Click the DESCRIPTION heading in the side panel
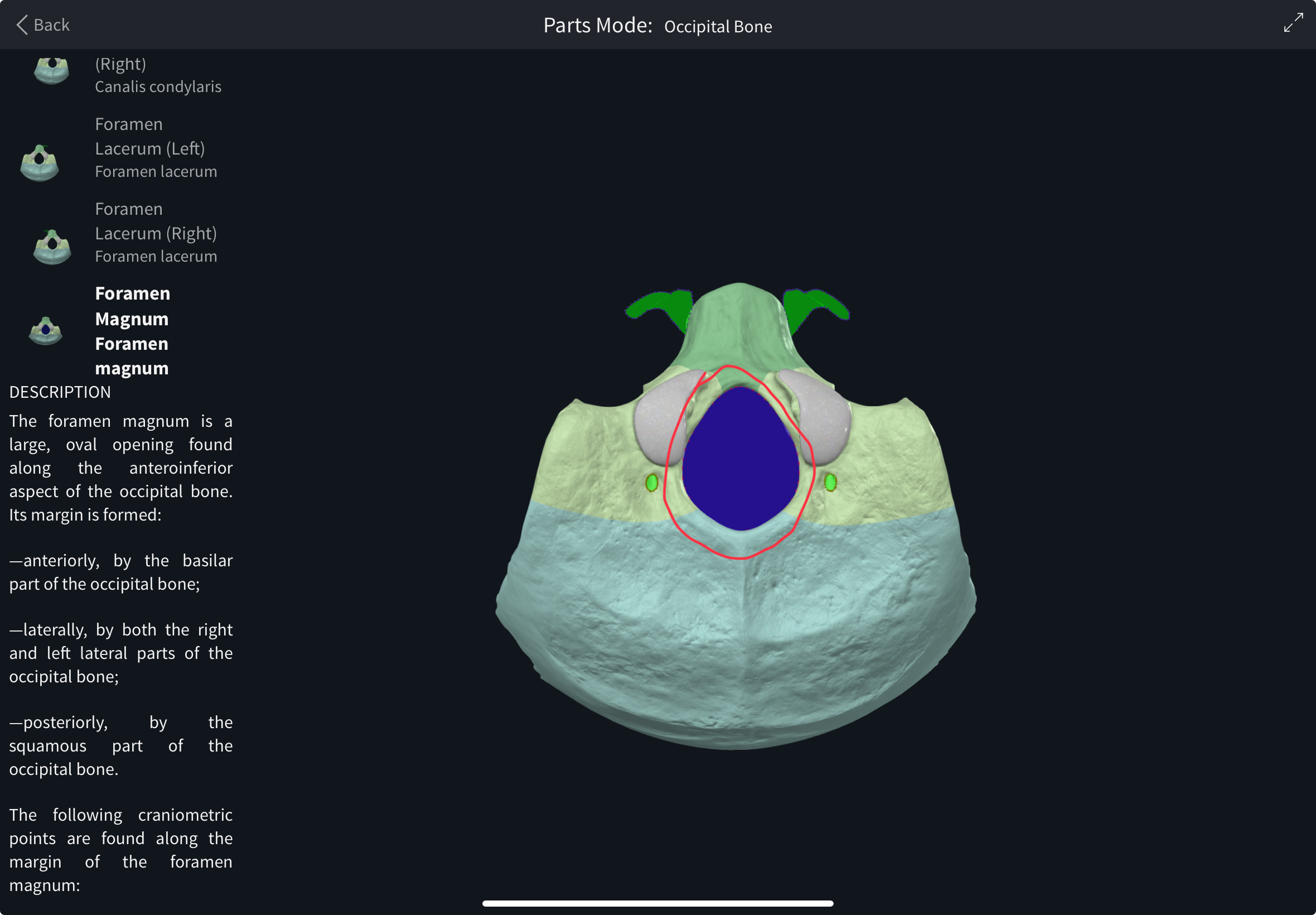Image resolution: width=1316 pixels, height=915 pixels. (x=60, y=392)
